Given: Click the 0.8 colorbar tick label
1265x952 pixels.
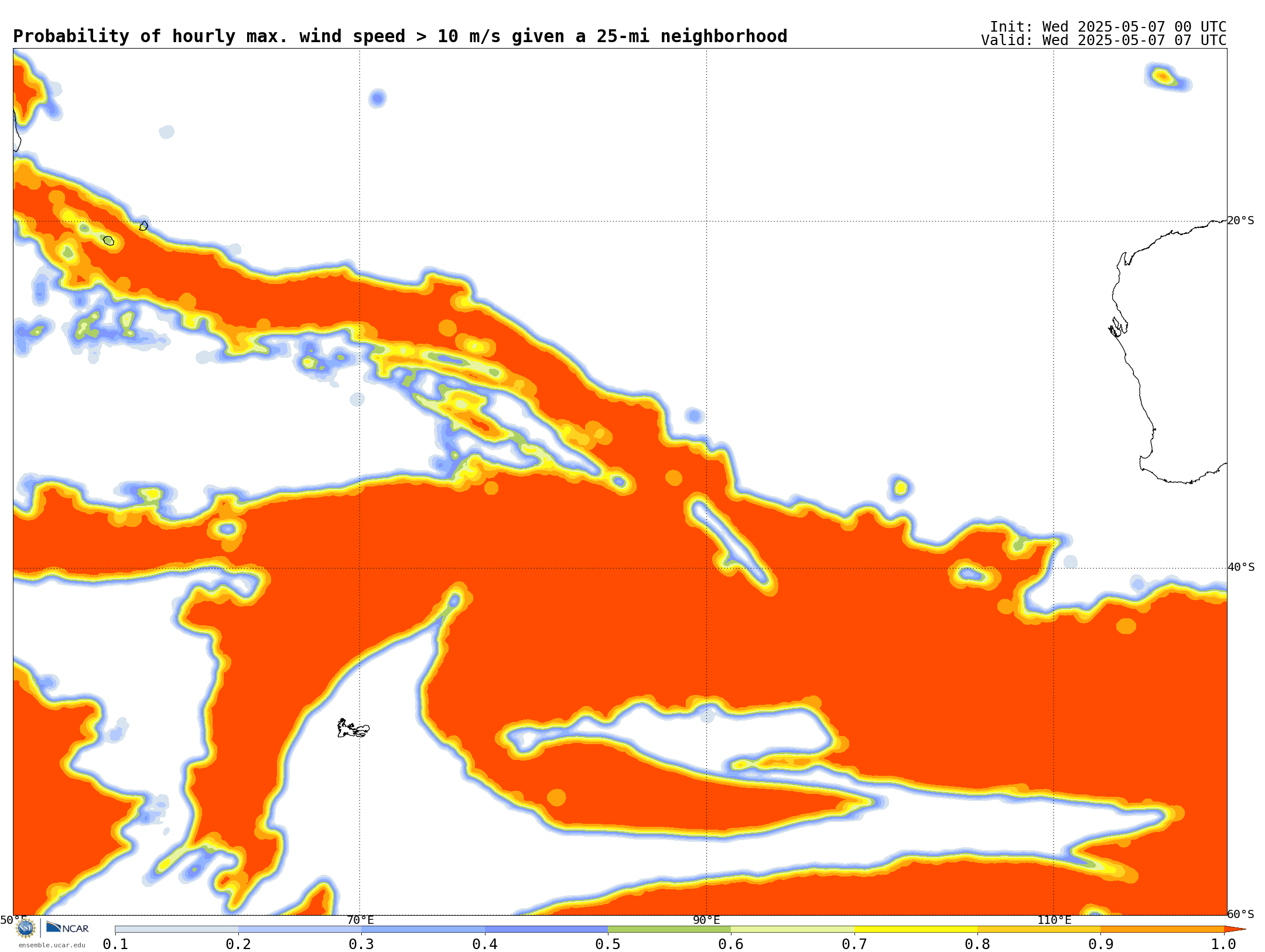Looking at the screenshot, I should click(977, 944).
